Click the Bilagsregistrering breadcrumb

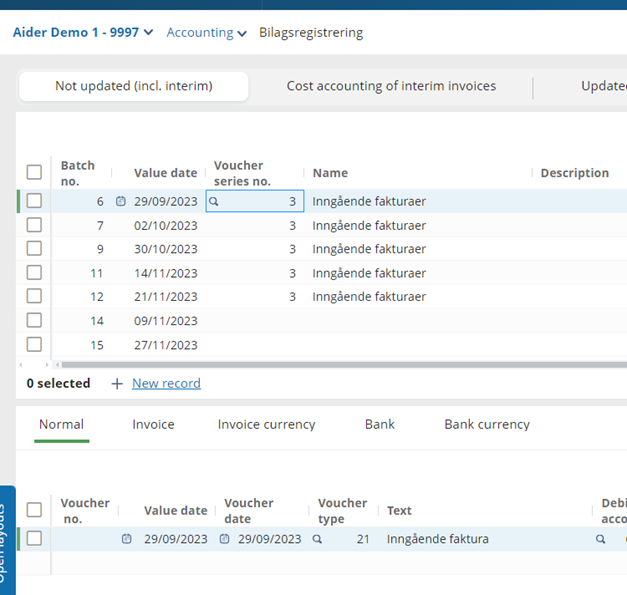click(311, 32)
